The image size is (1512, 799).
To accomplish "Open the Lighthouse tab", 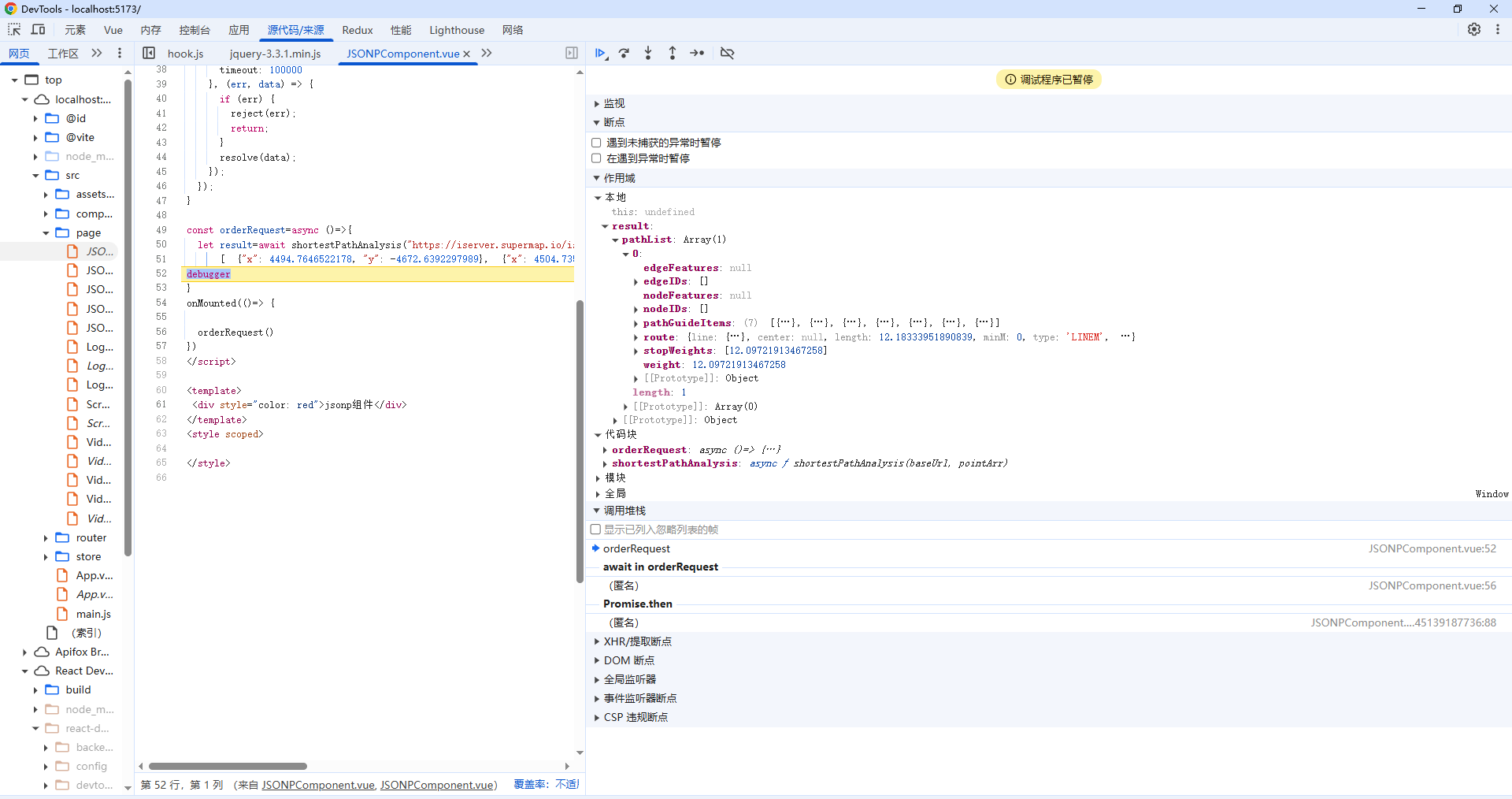I will pos(457,30).
